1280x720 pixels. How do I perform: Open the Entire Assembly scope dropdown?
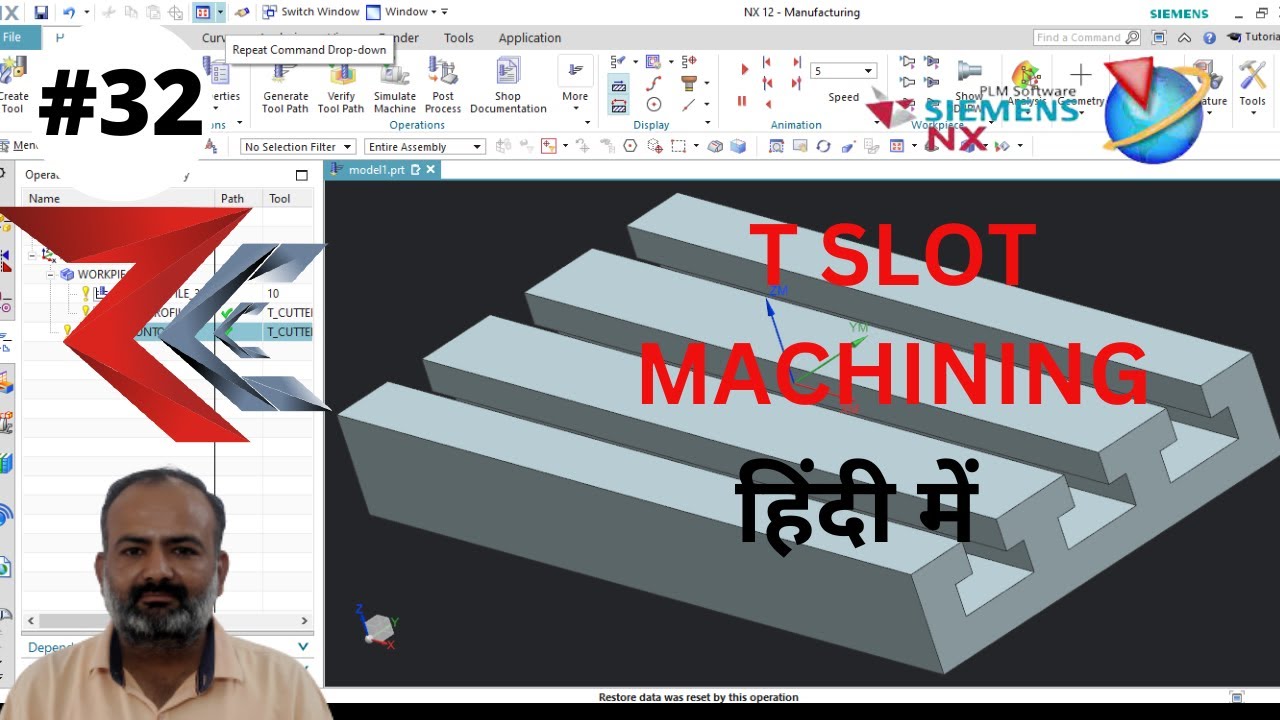point(425,146)
